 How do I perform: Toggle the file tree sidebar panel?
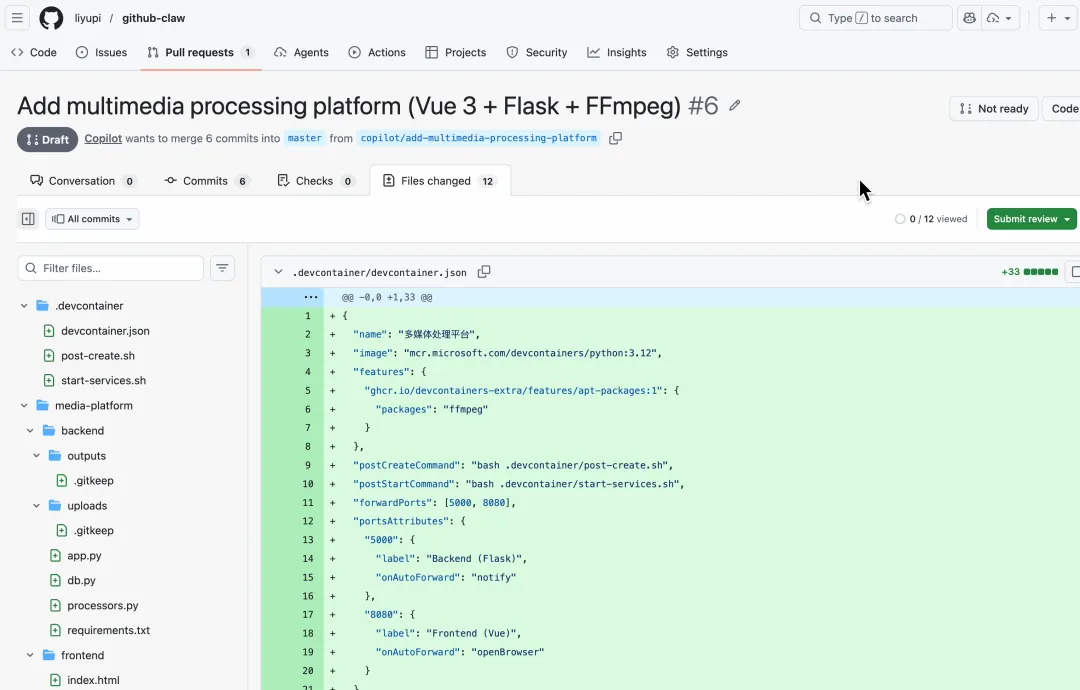(28, 219)
